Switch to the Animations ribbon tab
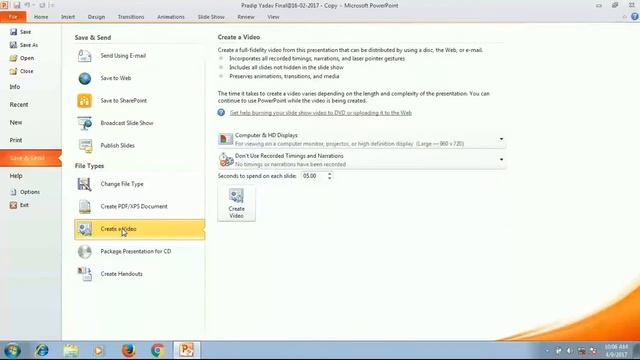The image size is (640, 360). point(171,17)
